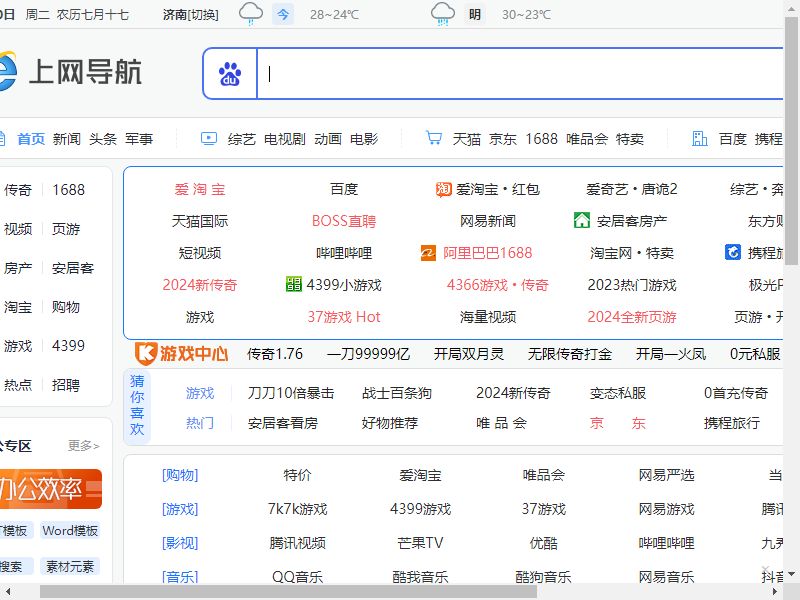Click today's weather cloud icon

(x=251, y=13)
